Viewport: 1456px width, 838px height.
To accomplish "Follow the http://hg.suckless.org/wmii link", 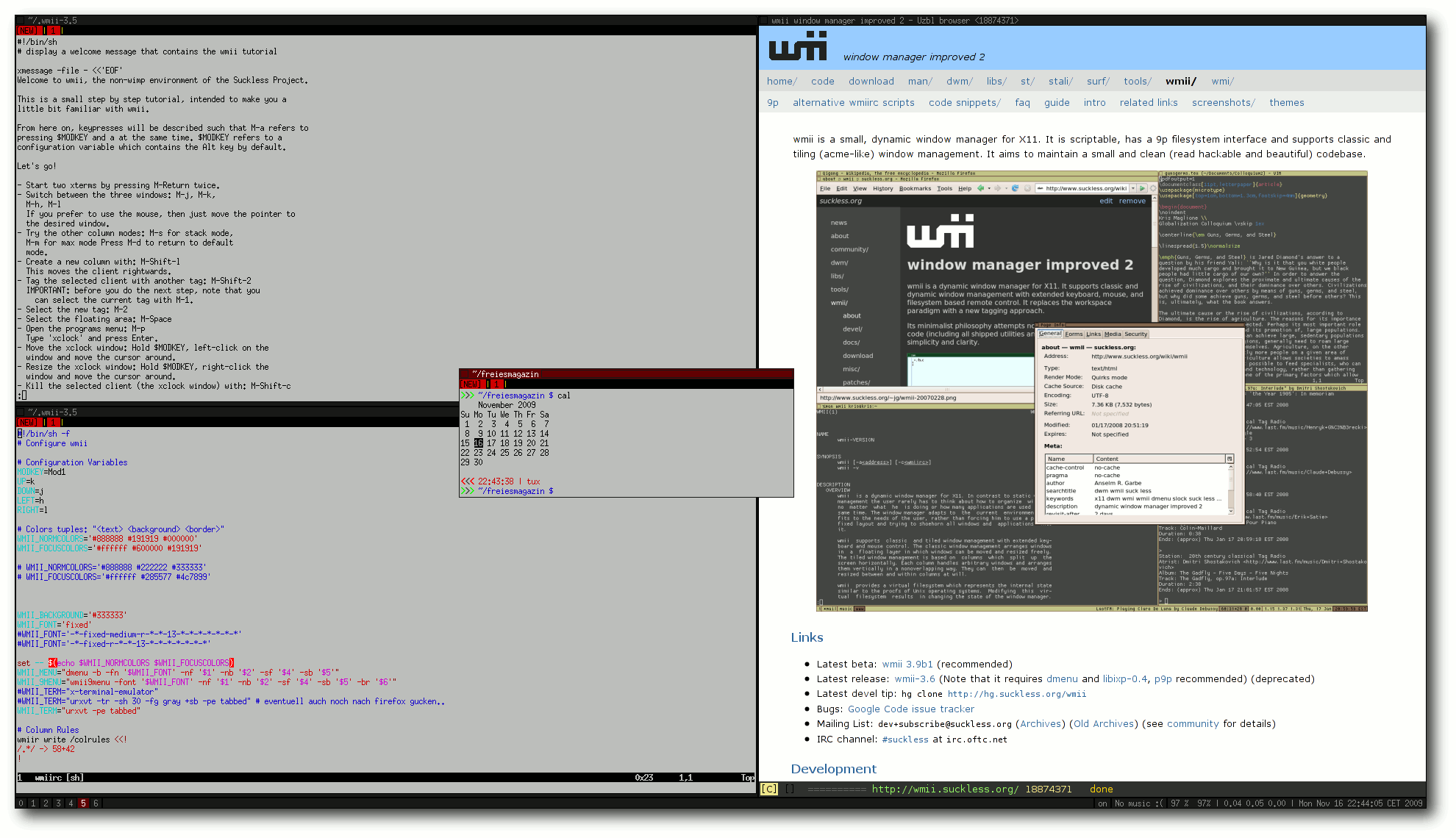I will pos(1016,694).
